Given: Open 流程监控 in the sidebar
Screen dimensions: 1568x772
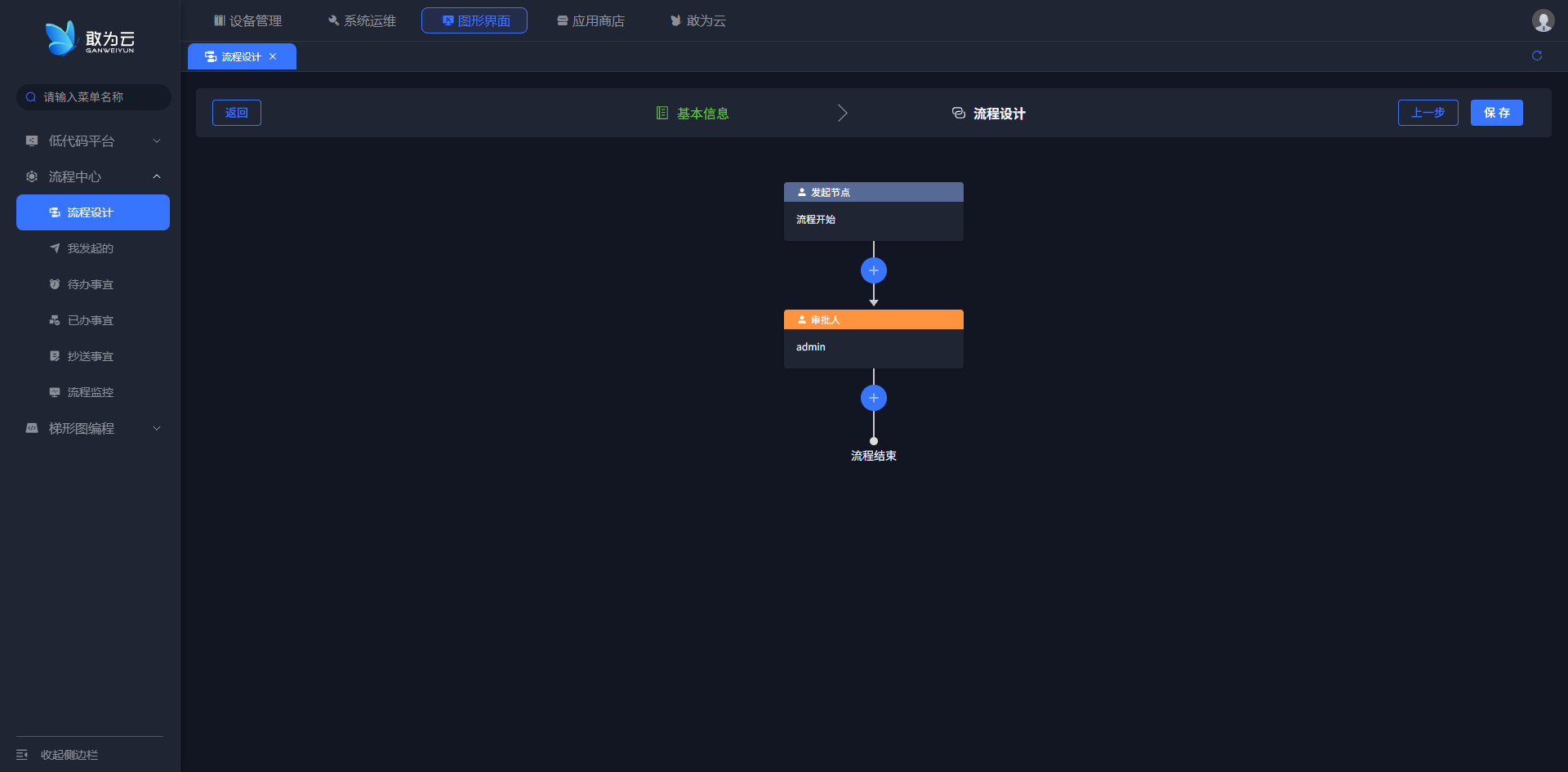Looking at the screenshot, I should coord(93,392).
